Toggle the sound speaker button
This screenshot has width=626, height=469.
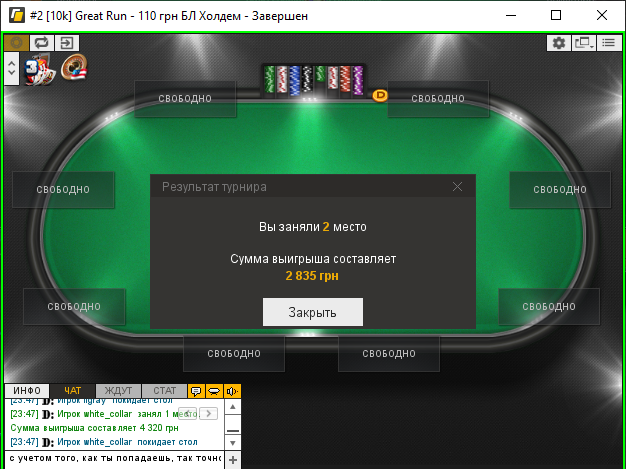[233, 391]
